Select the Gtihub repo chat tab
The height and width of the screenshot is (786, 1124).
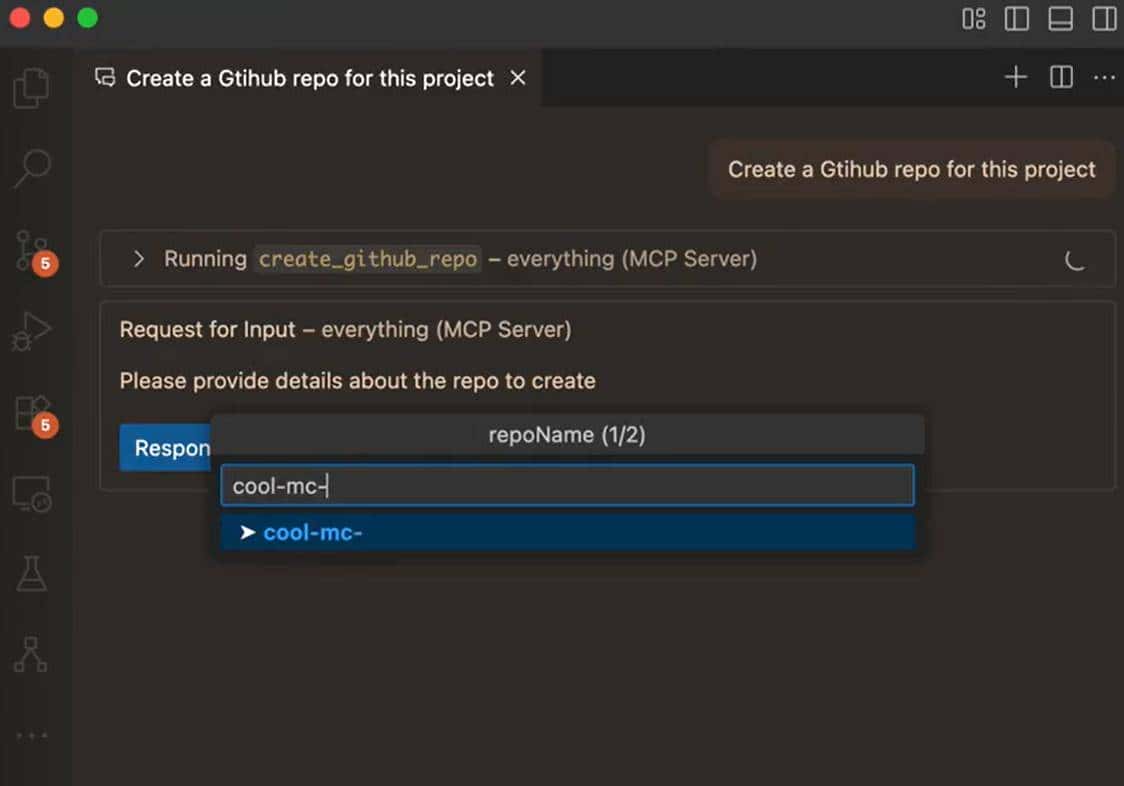tap(300, 78)
